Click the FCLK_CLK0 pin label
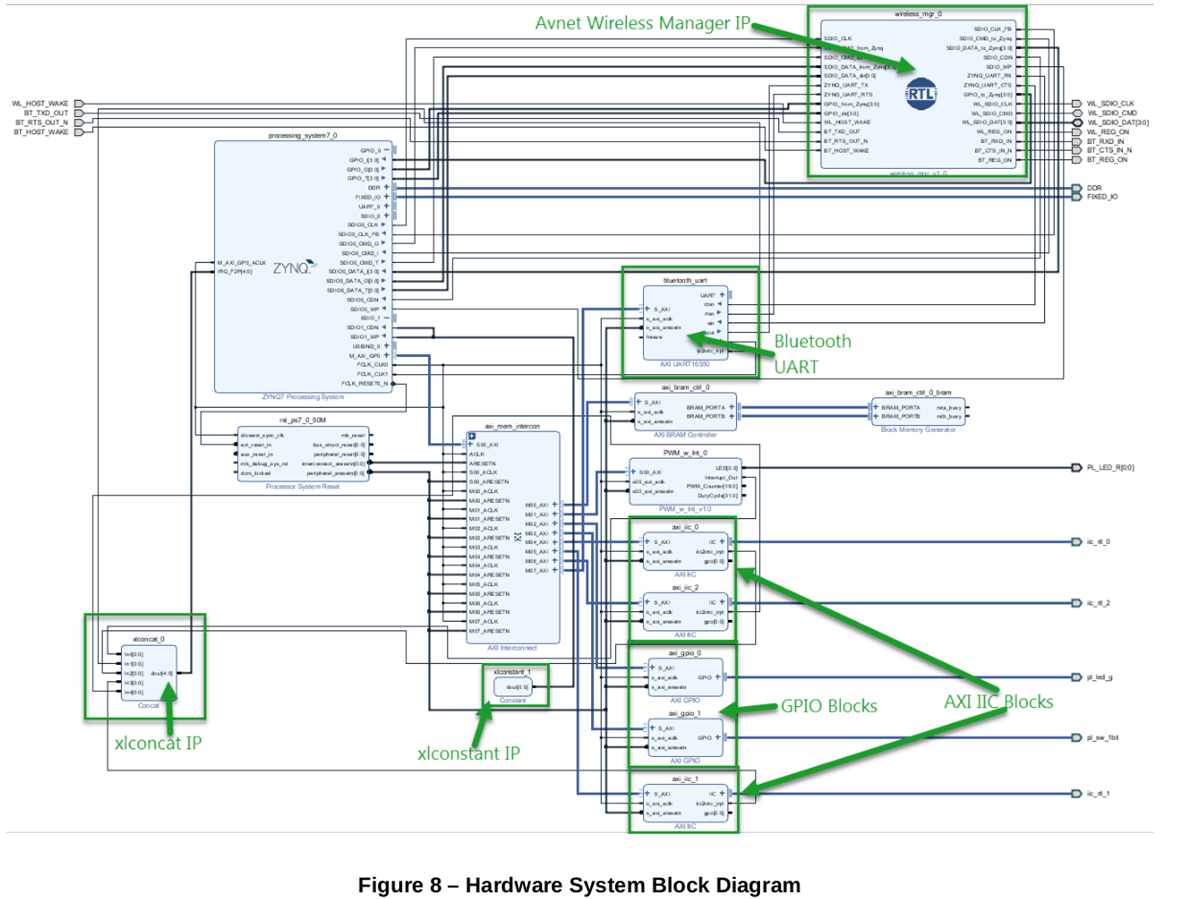The height and width of the screenshot is (899, 1189). tap(372, 365)
